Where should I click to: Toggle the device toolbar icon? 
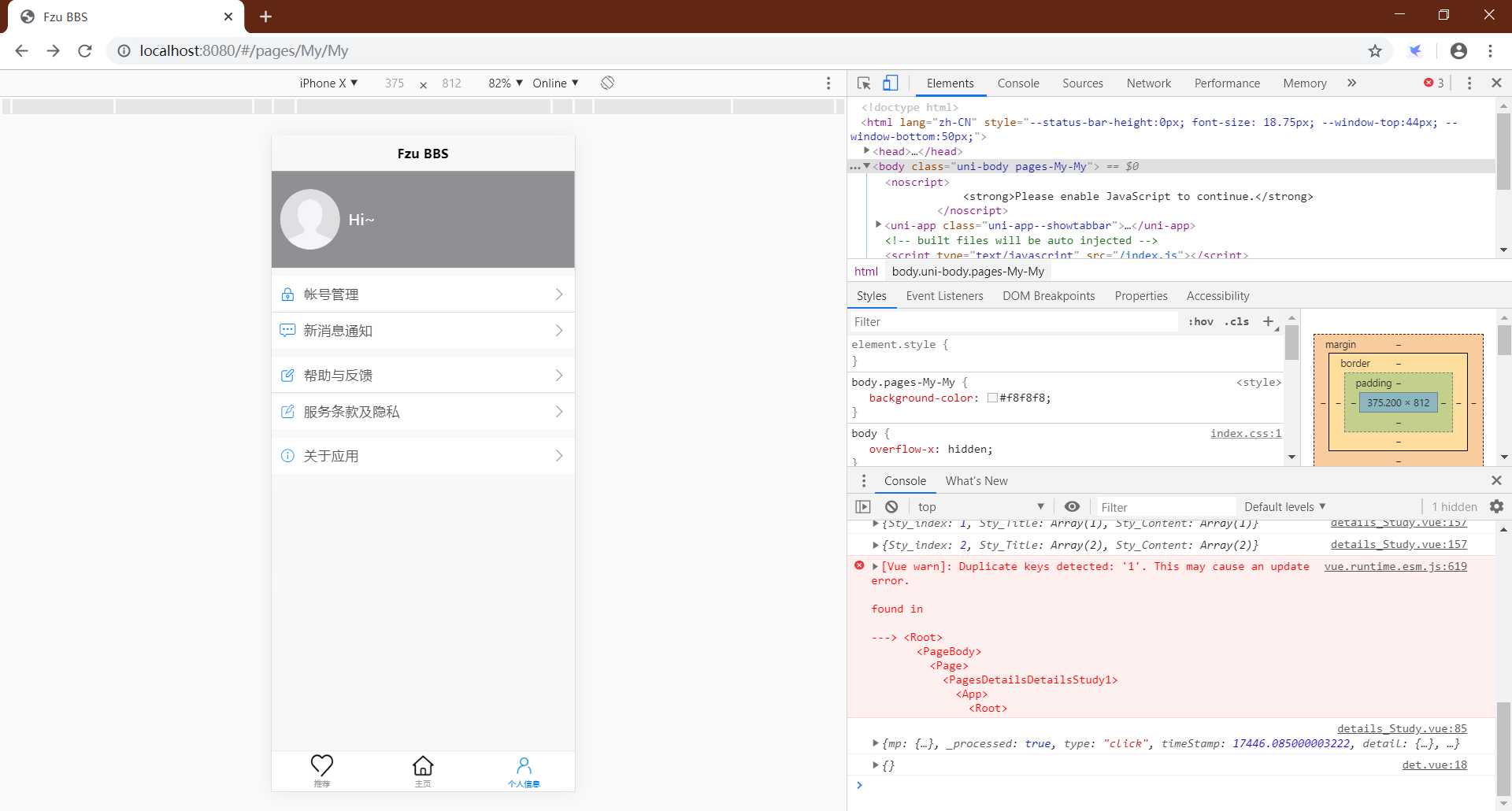click(891, 83)
